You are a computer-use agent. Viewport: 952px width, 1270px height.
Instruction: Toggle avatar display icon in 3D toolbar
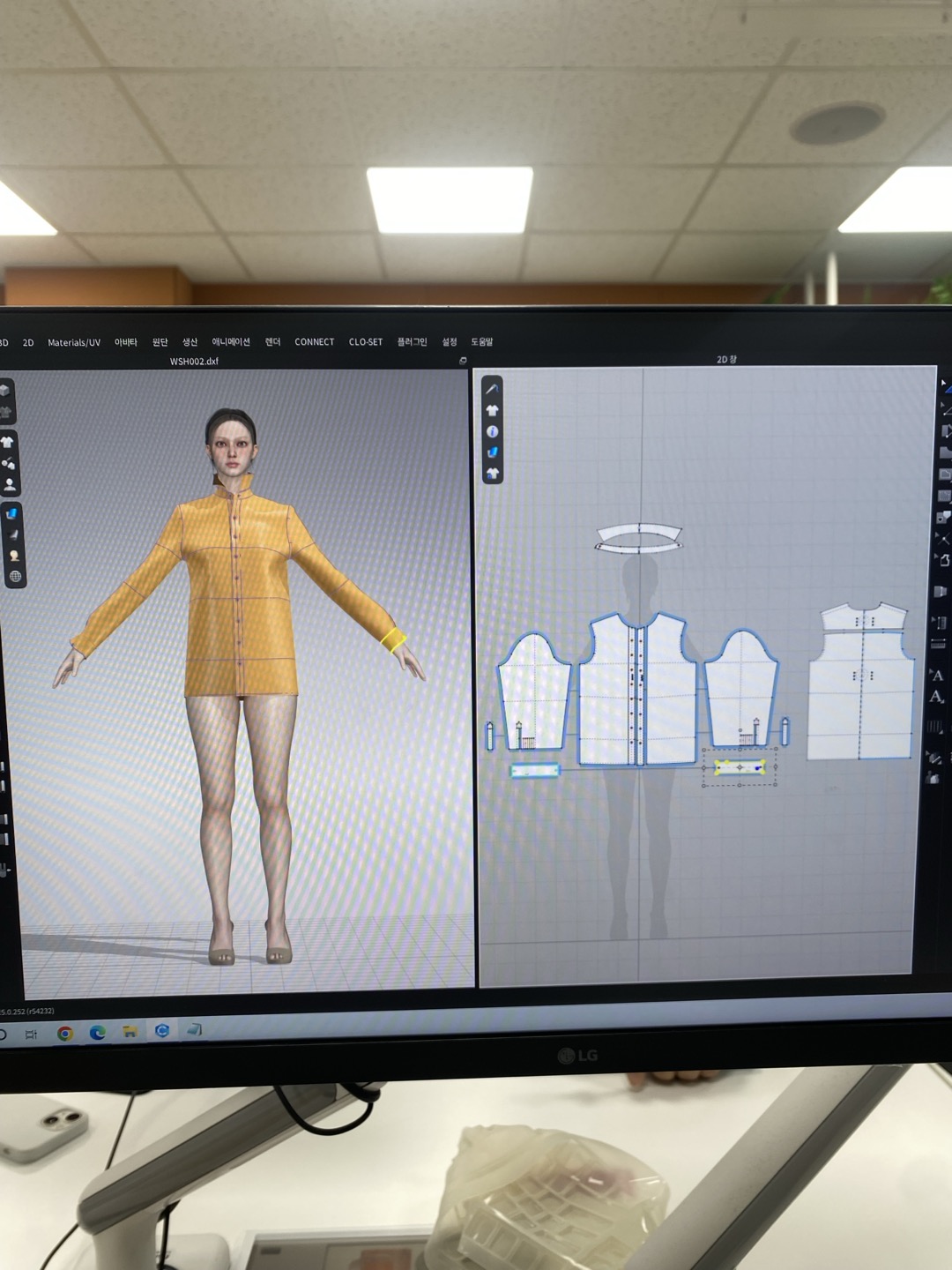click(x=10, y=485)
